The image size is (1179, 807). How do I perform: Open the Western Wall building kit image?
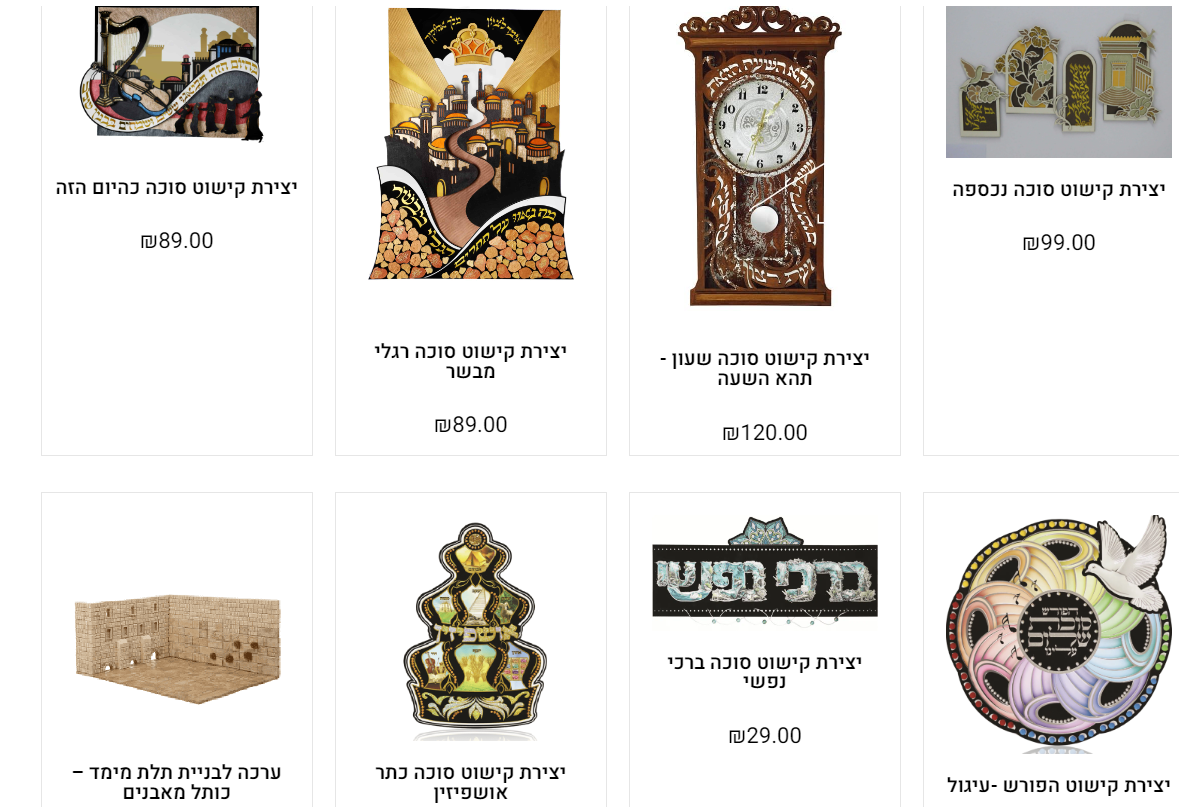[x=177, y=648]
